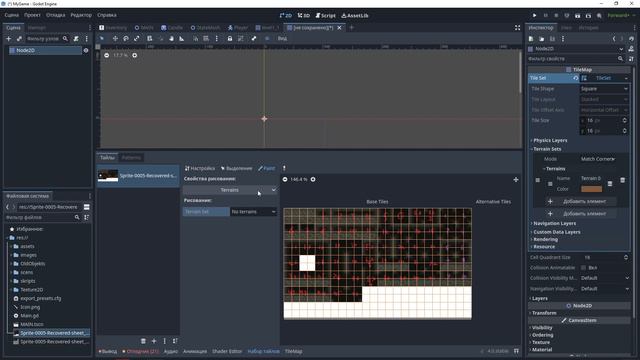Expand the Physics Layers section
Image resolution: width=640 pixels, height=360 pixels.
point(550,140)
